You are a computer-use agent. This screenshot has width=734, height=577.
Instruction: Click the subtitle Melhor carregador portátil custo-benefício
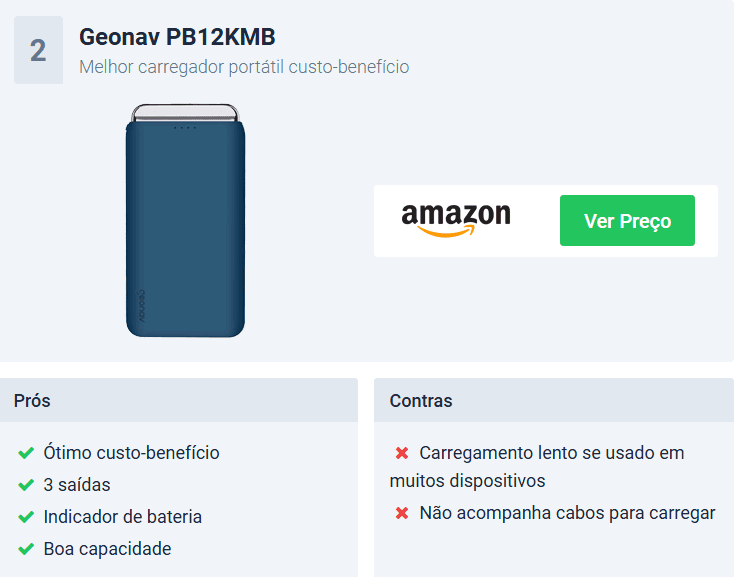coord(244,67)
